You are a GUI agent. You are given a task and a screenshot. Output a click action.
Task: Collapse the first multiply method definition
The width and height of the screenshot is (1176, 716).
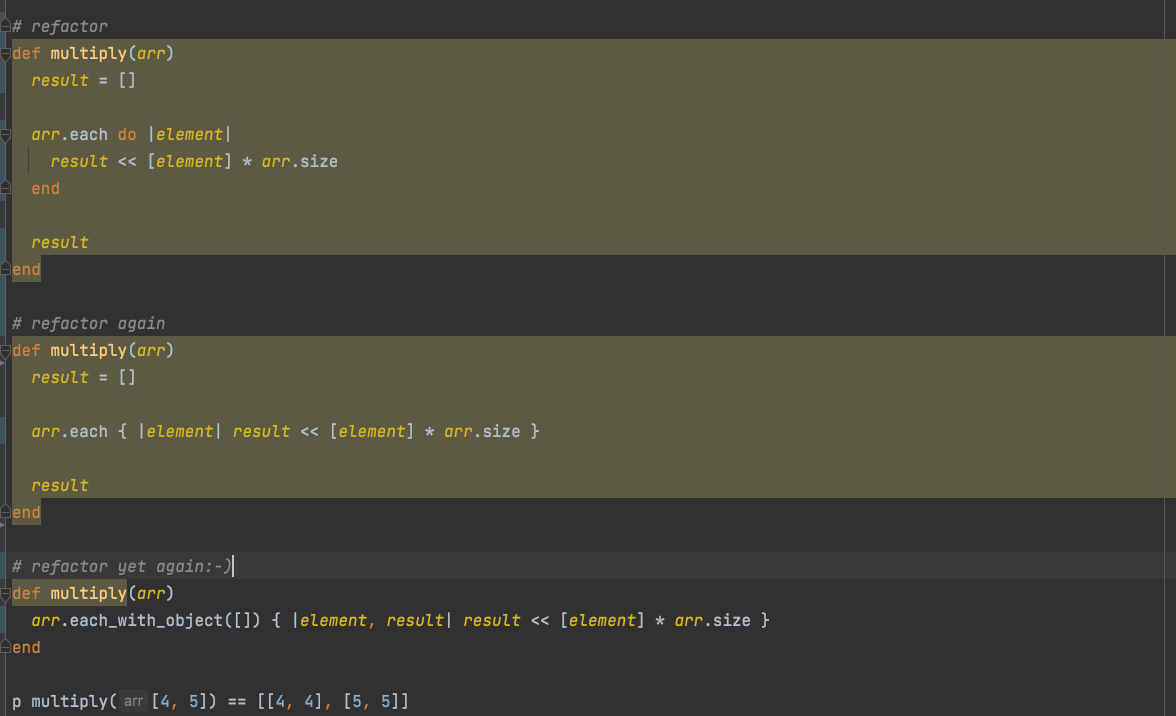click(x=4, y=53)
